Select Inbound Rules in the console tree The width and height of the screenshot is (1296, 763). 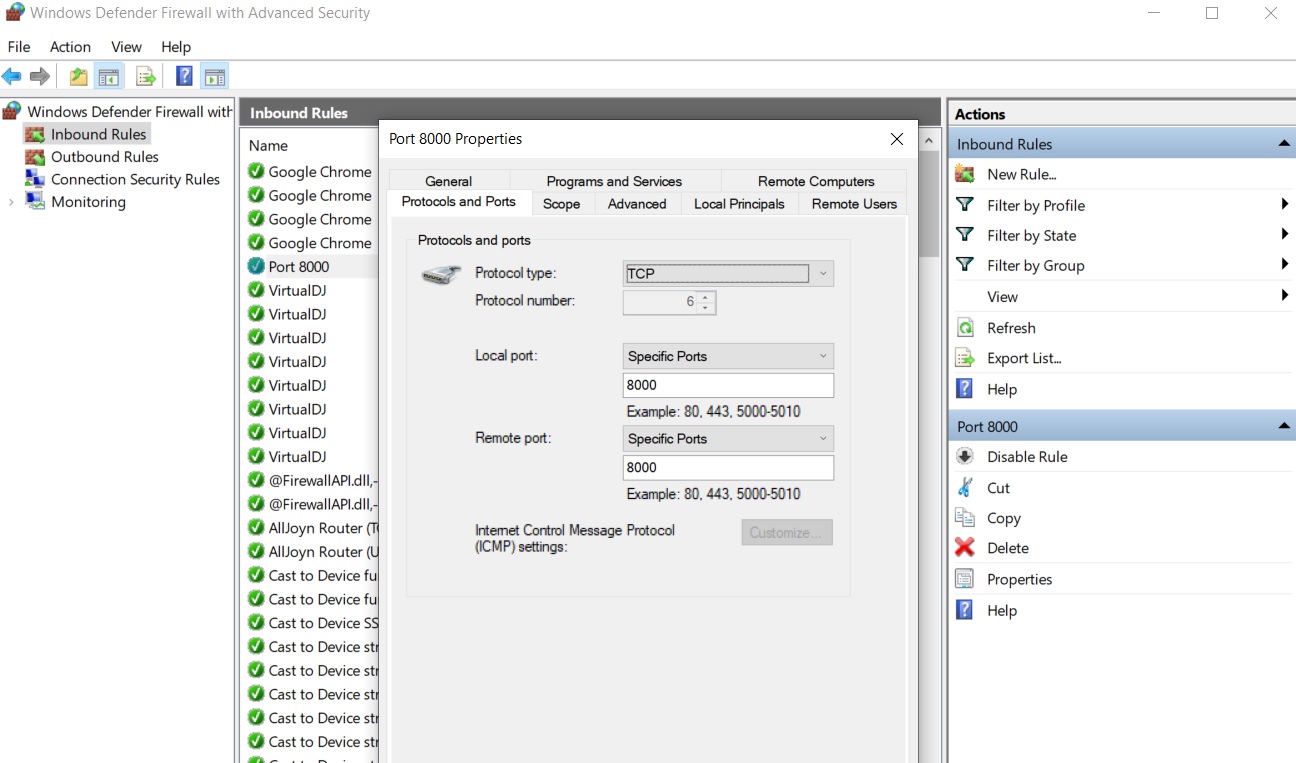pos(98,134)
